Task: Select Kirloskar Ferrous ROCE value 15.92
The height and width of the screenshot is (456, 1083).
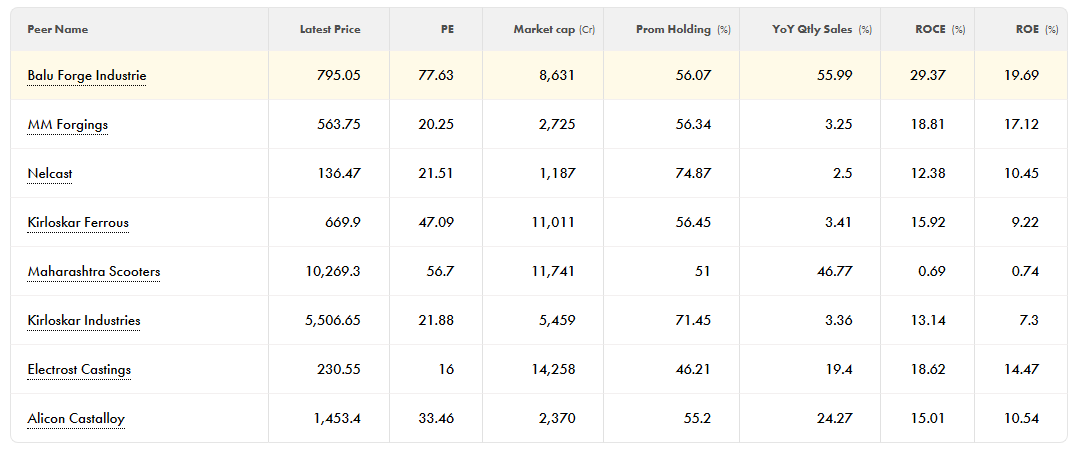Action: (928, 222)
